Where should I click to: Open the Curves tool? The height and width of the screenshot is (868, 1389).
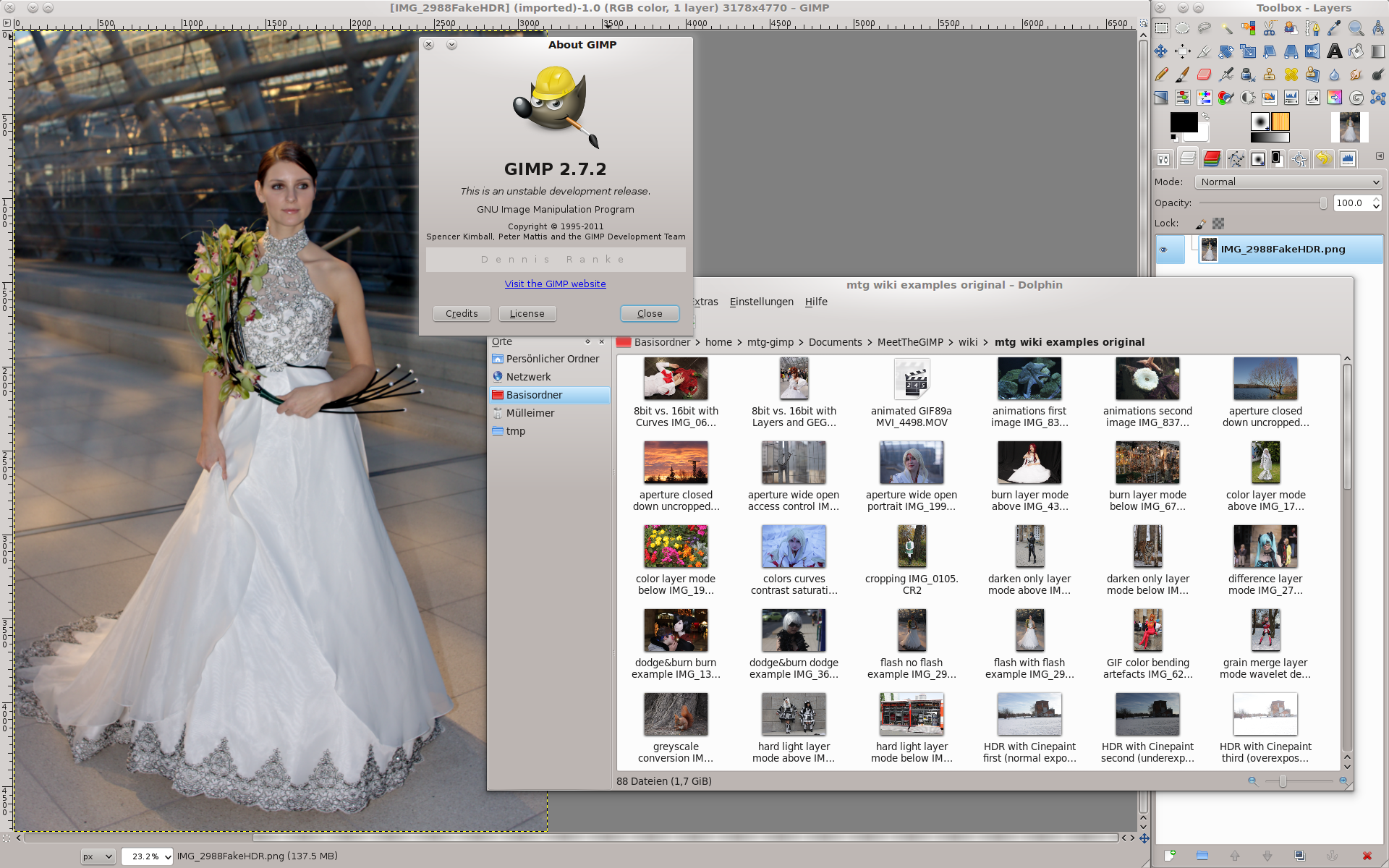1312,98
